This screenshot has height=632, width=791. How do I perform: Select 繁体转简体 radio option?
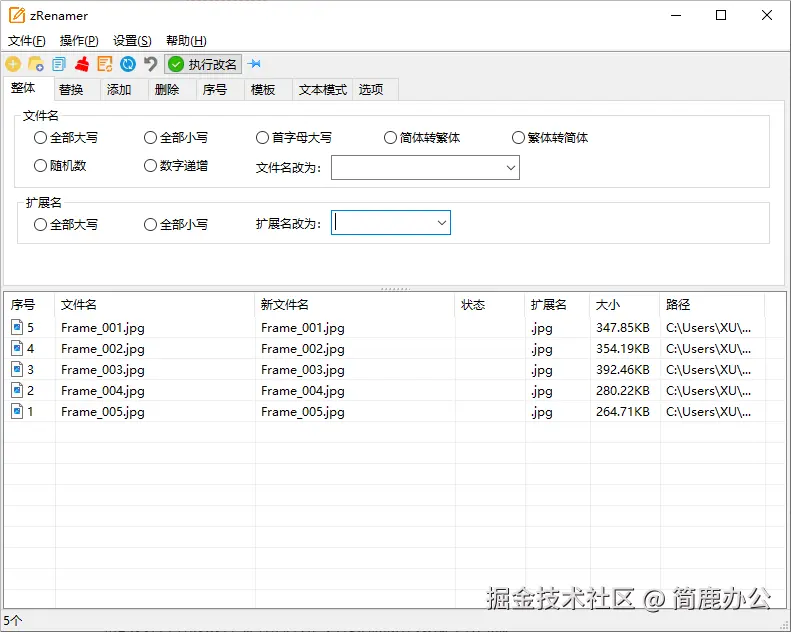[x=518, y=138]
